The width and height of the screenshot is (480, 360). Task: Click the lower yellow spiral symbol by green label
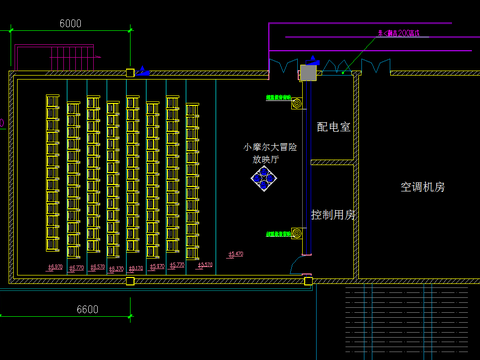pos(297,233)
